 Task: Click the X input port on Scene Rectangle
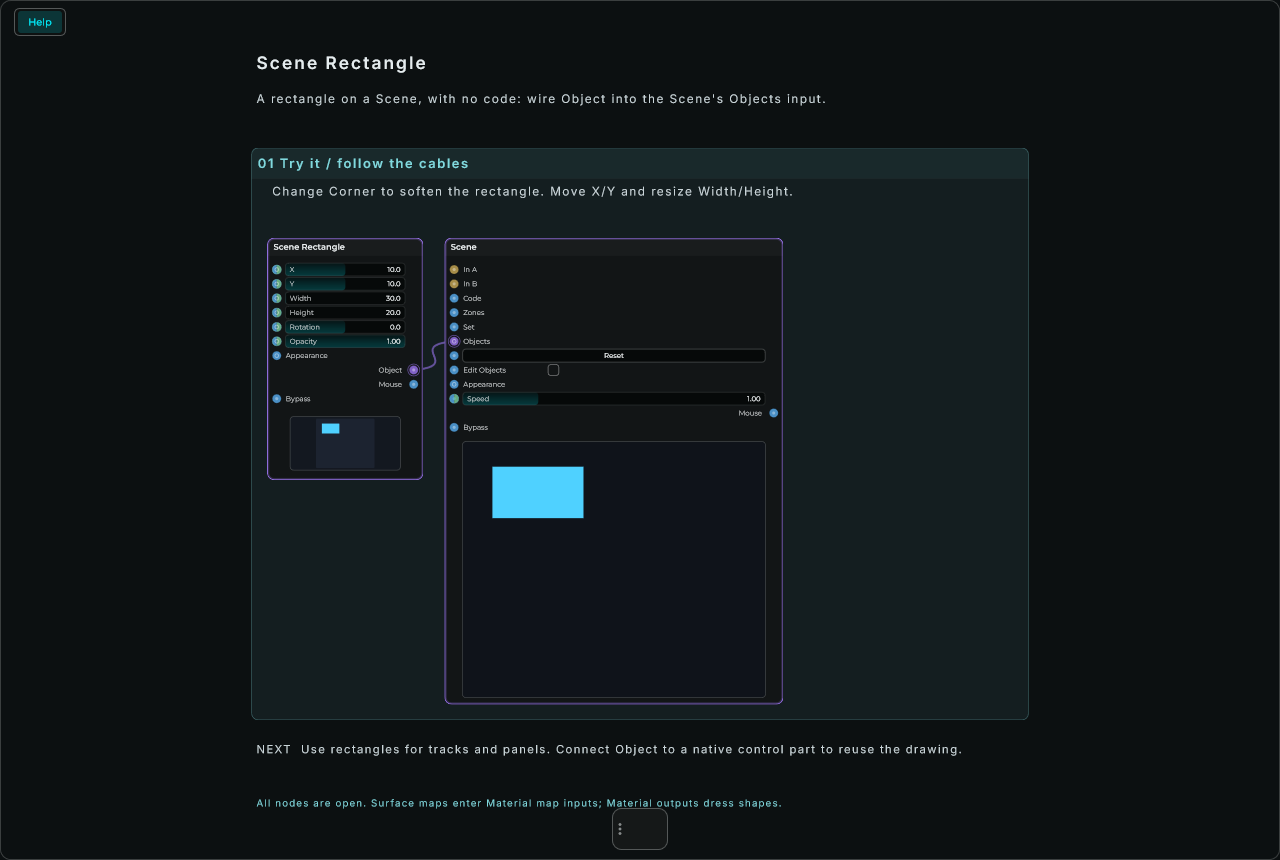(x=277, y=270)
